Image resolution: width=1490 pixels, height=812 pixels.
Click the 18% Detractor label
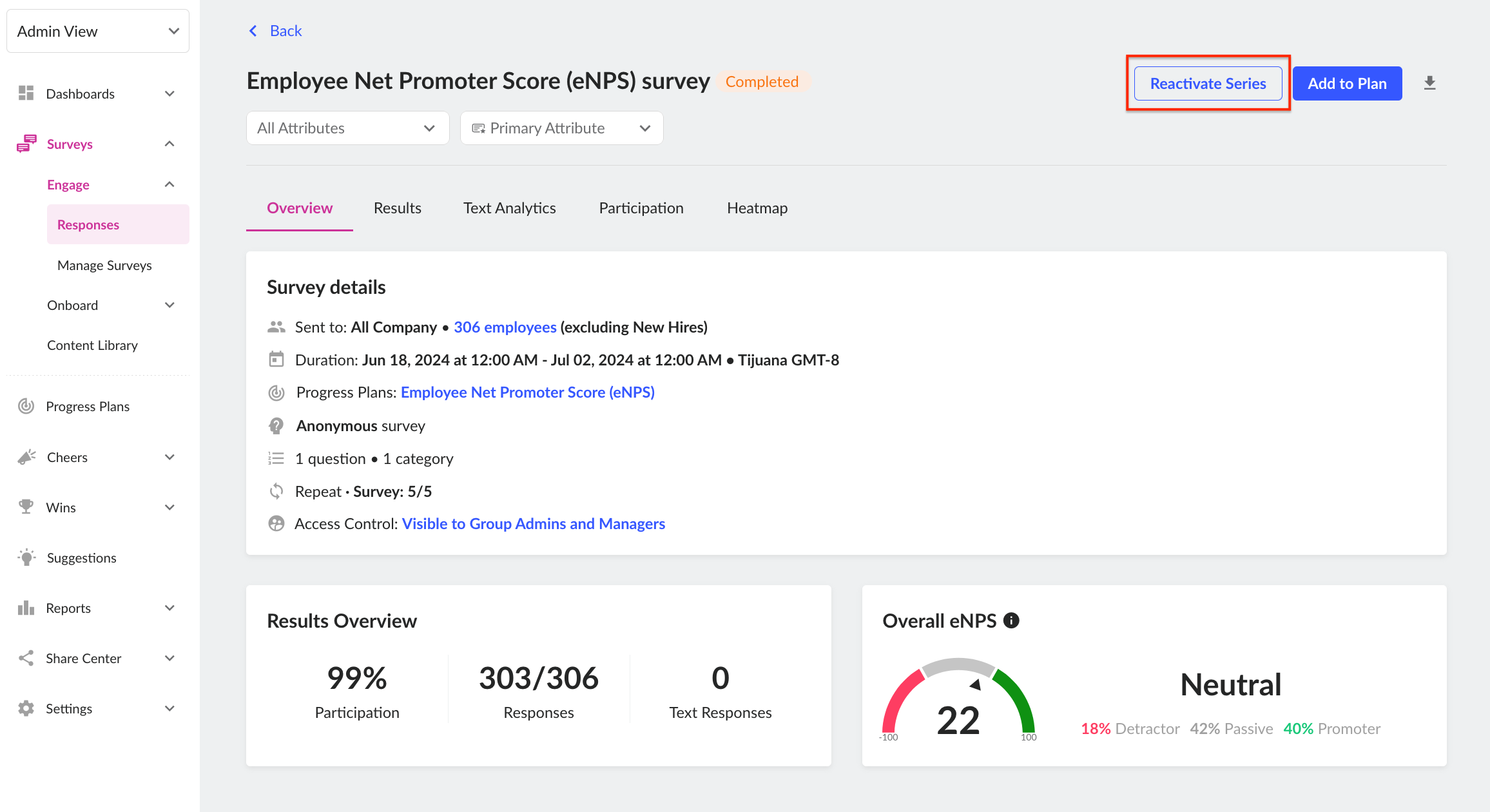(1130, 728)
